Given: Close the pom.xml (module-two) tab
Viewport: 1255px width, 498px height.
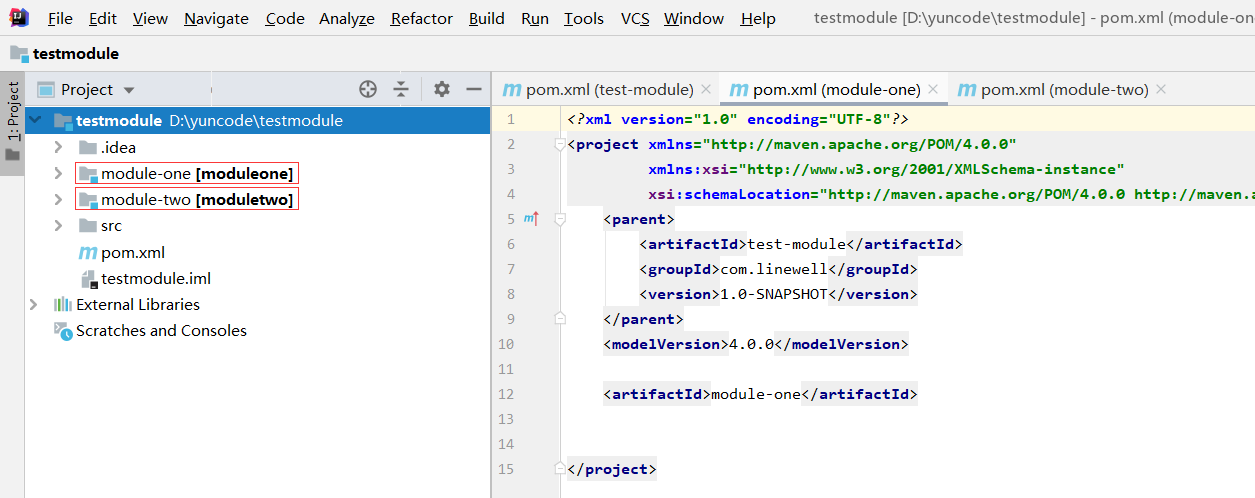Looking at the screenshot, I should coord(1160,89).
